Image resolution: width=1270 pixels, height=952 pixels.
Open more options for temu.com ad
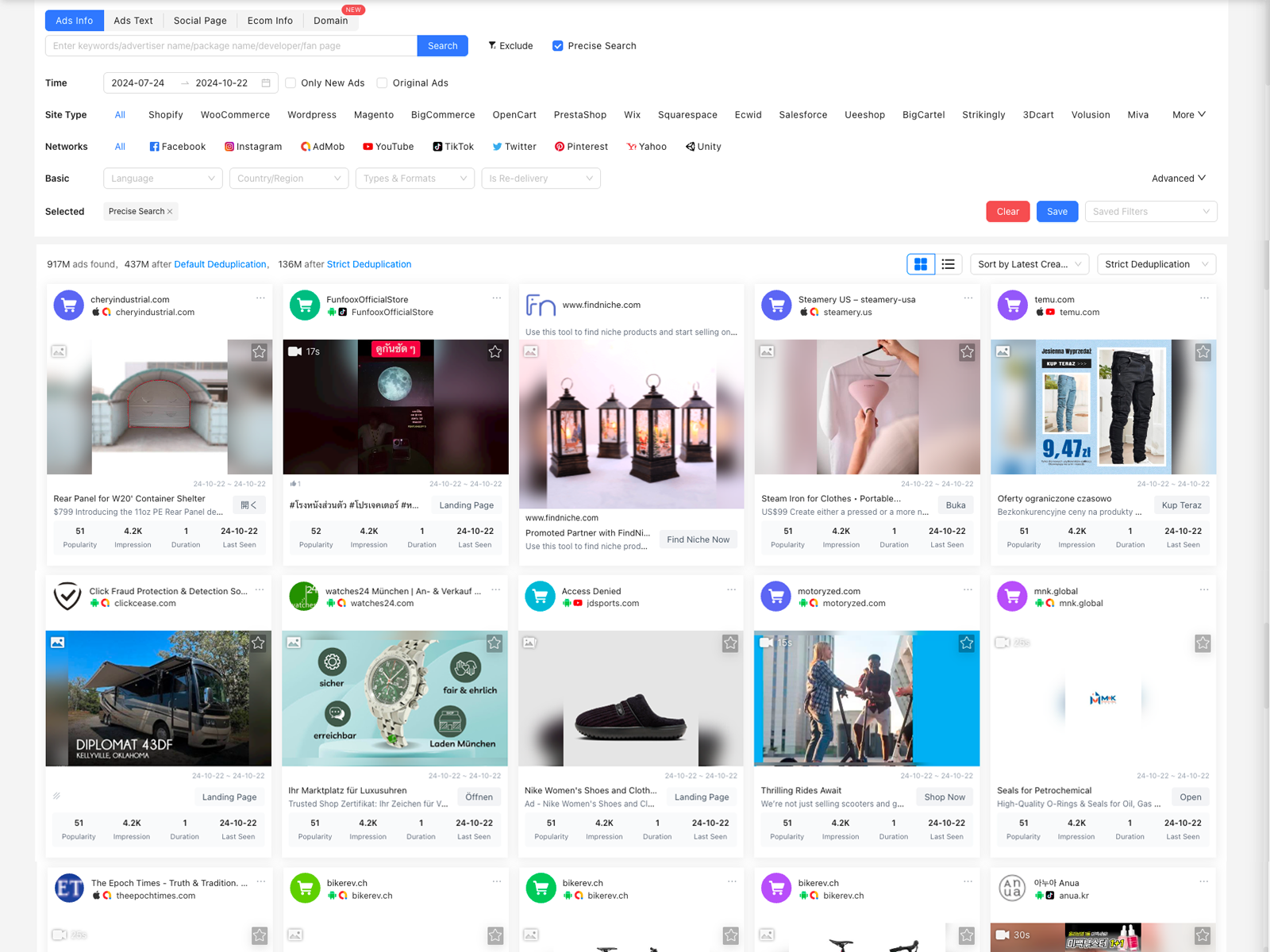(x=1204, y=298)
